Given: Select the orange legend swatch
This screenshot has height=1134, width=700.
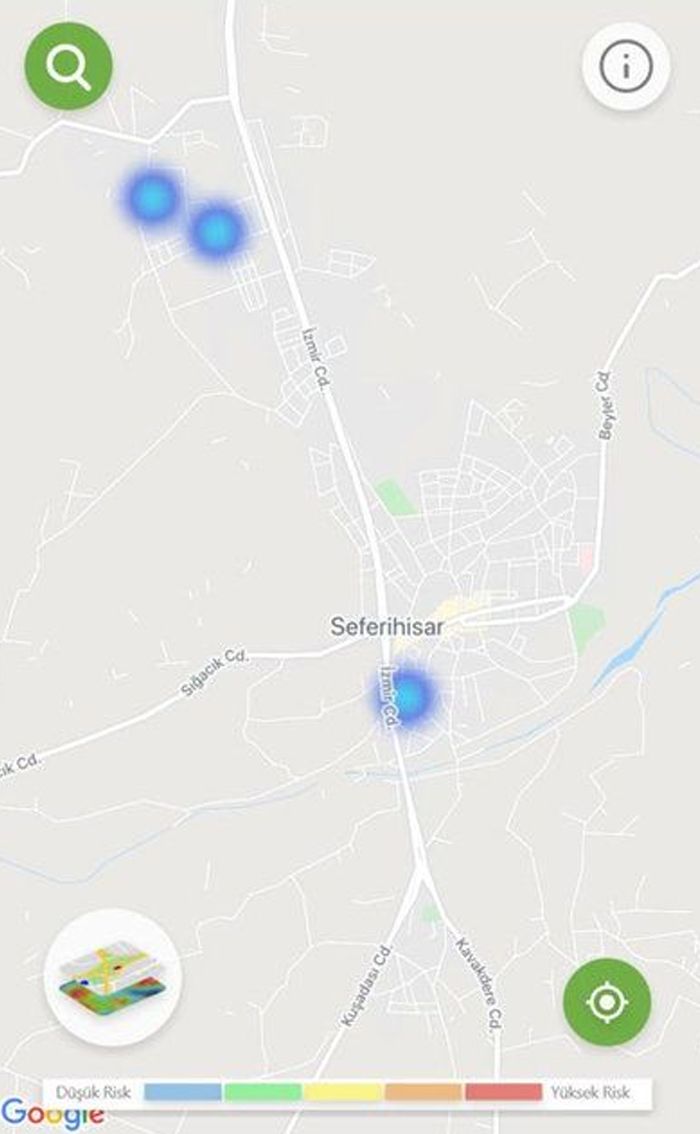Looking at the screenshot, I should (x=423, y=1092).
